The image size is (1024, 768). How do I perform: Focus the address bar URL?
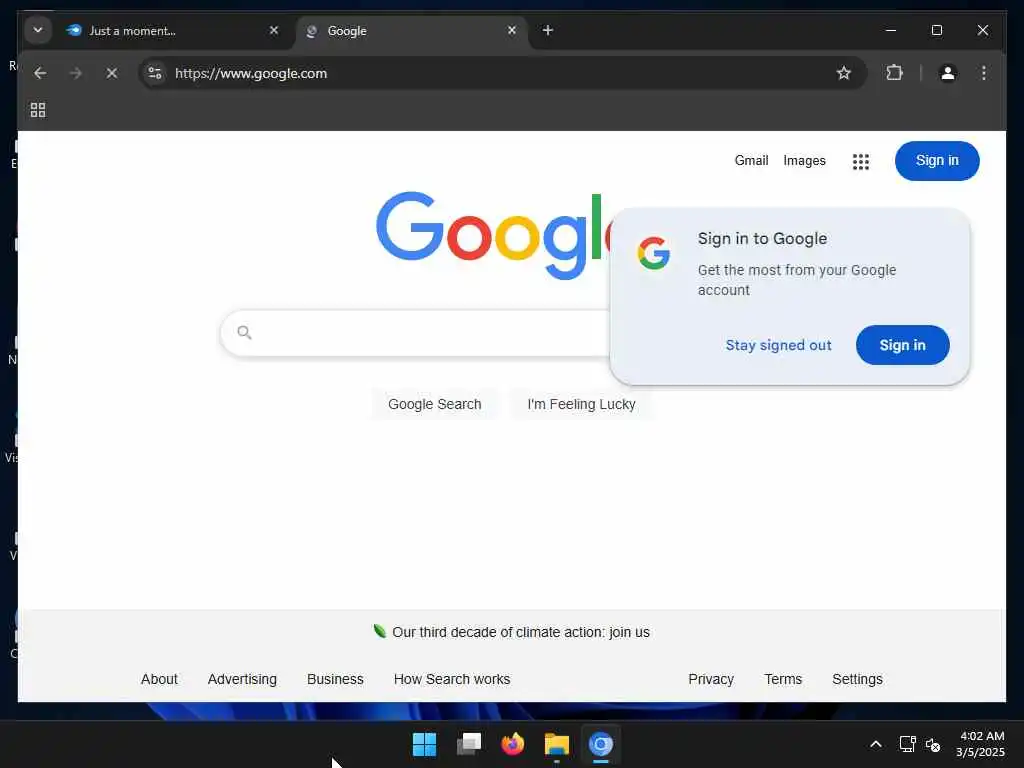click(251, 73)
